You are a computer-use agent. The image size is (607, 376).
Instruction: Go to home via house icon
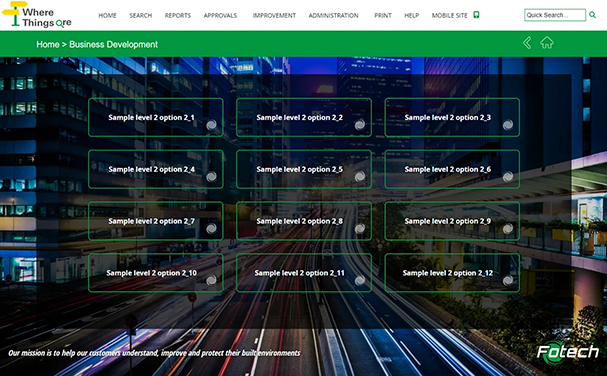click(547, 43)
